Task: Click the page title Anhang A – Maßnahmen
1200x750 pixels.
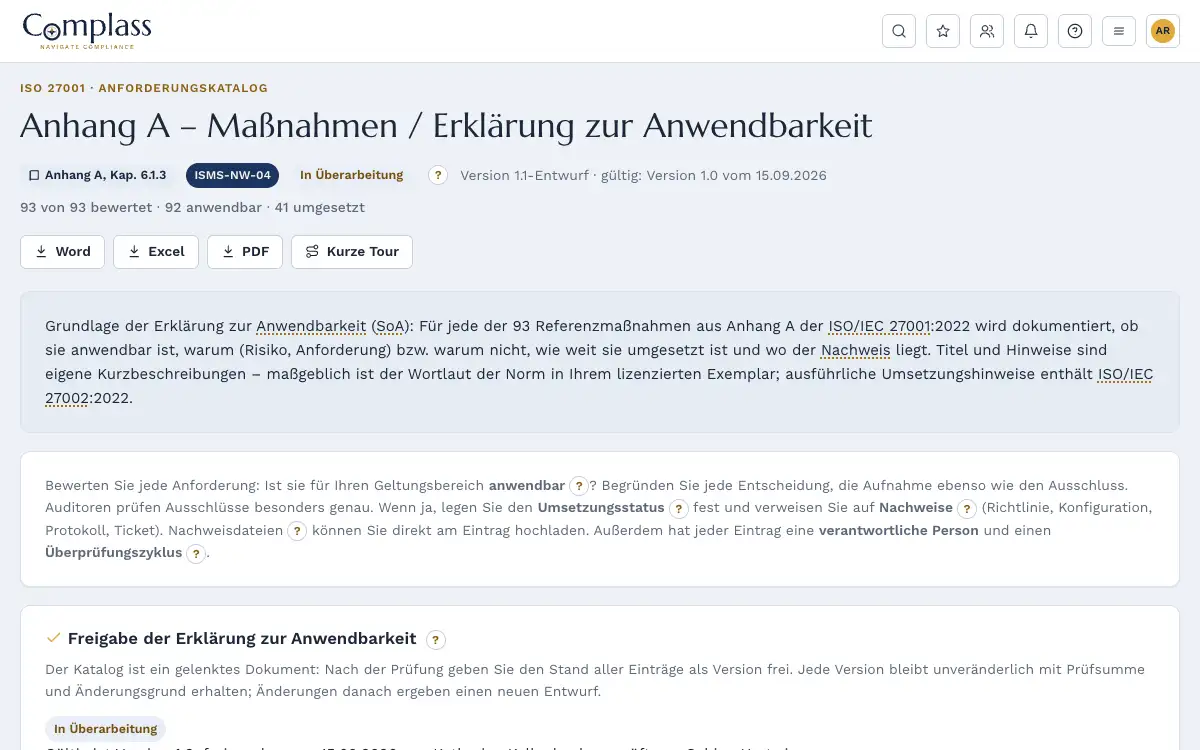Action: 446,126
